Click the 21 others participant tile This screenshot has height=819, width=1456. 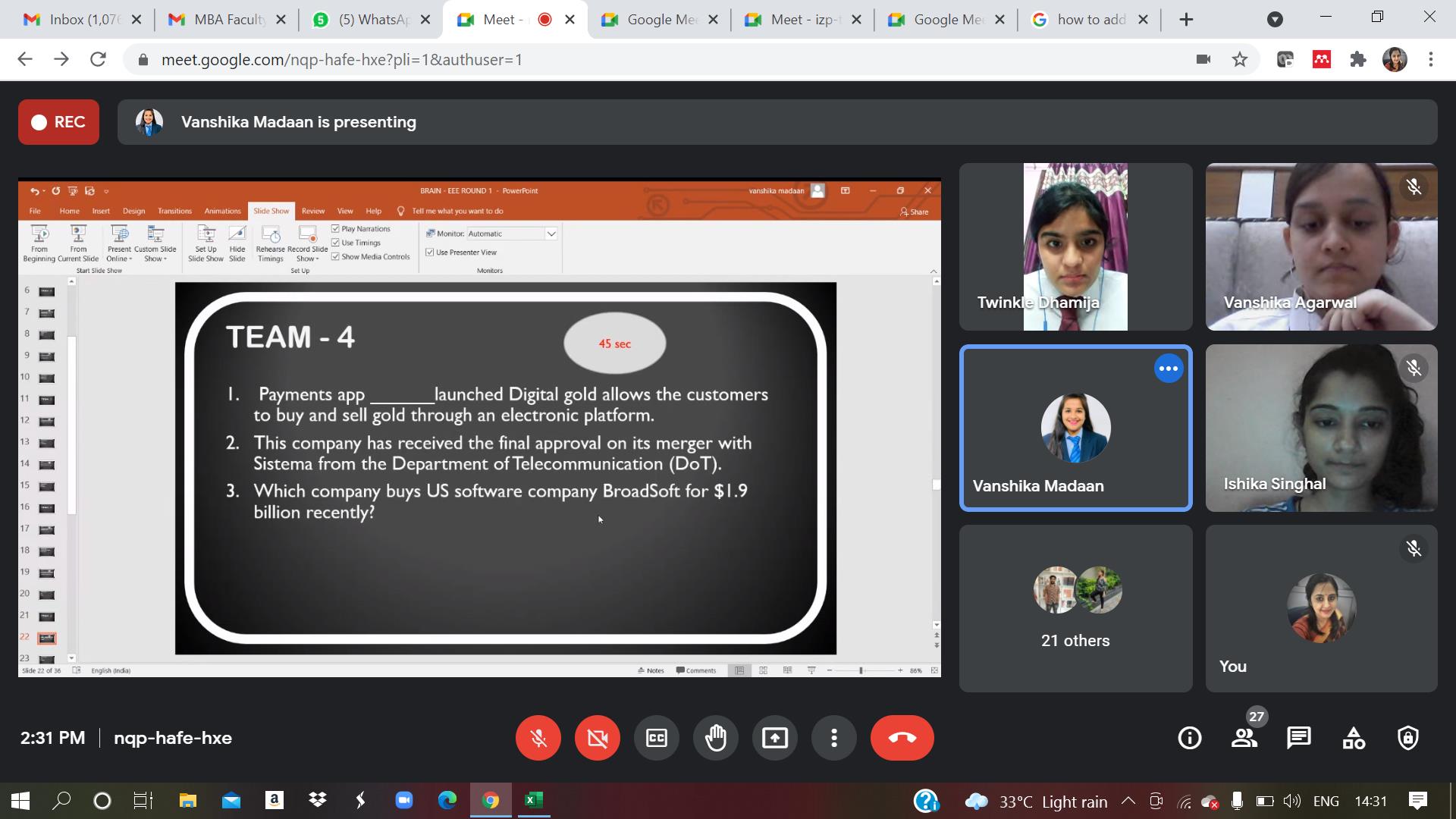(x=1075, y=608)
